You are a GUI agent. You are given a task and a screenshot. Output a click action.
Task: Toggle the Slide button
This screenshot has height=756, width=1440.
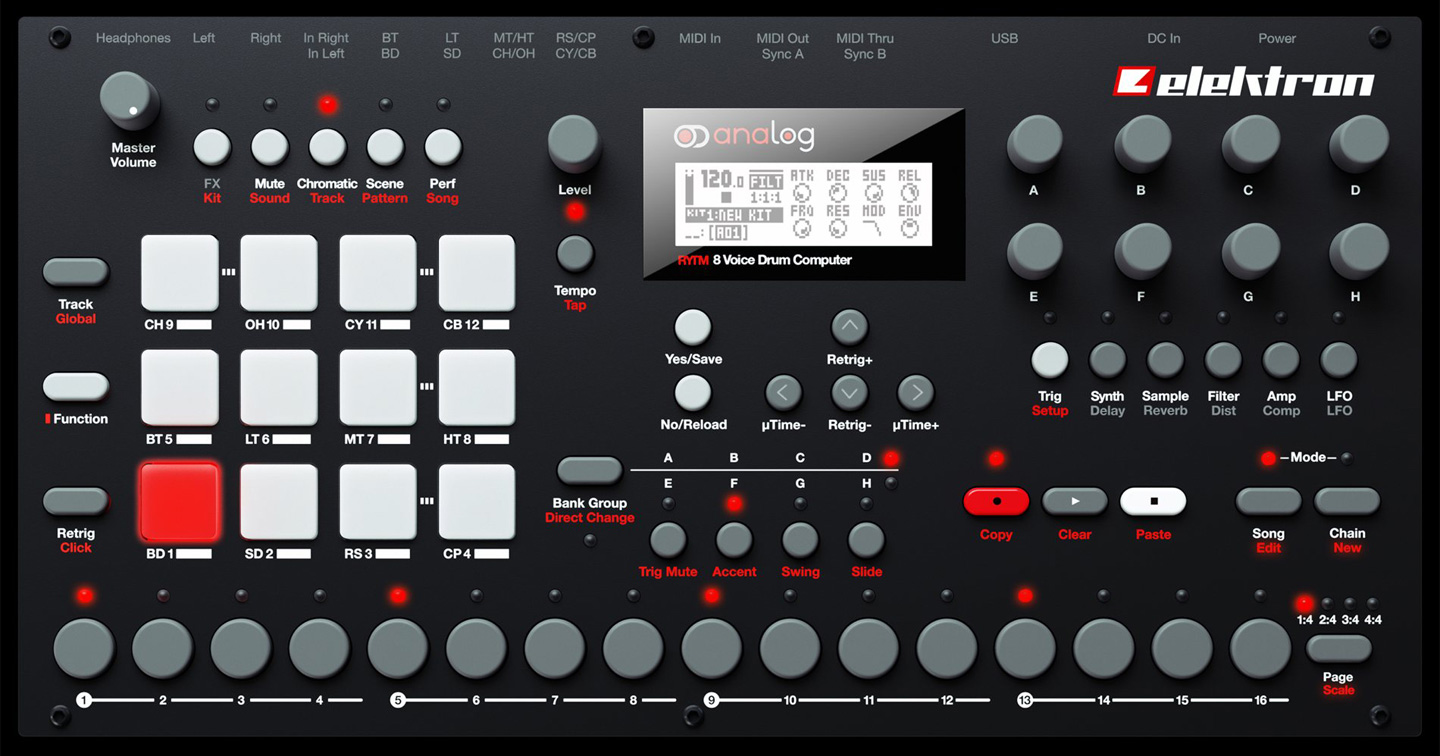[x=866, y=540]
